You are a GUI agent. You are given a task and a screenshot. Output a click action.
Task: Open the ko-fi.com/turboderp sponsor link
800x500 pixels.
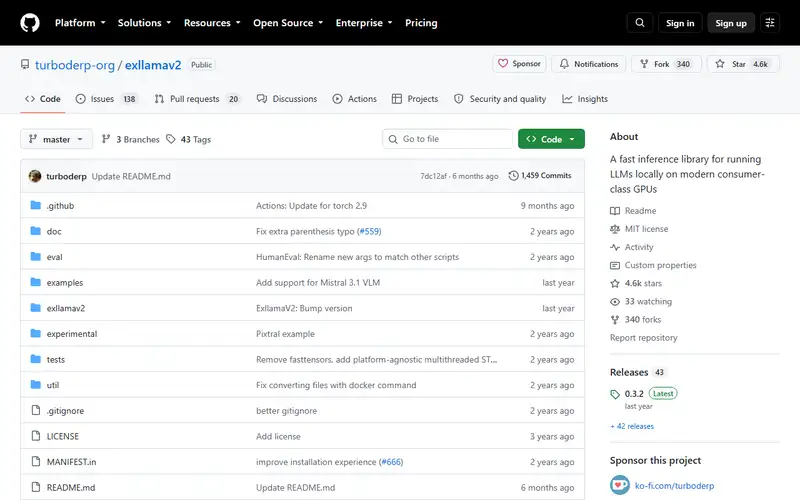(x=674, y=486)
